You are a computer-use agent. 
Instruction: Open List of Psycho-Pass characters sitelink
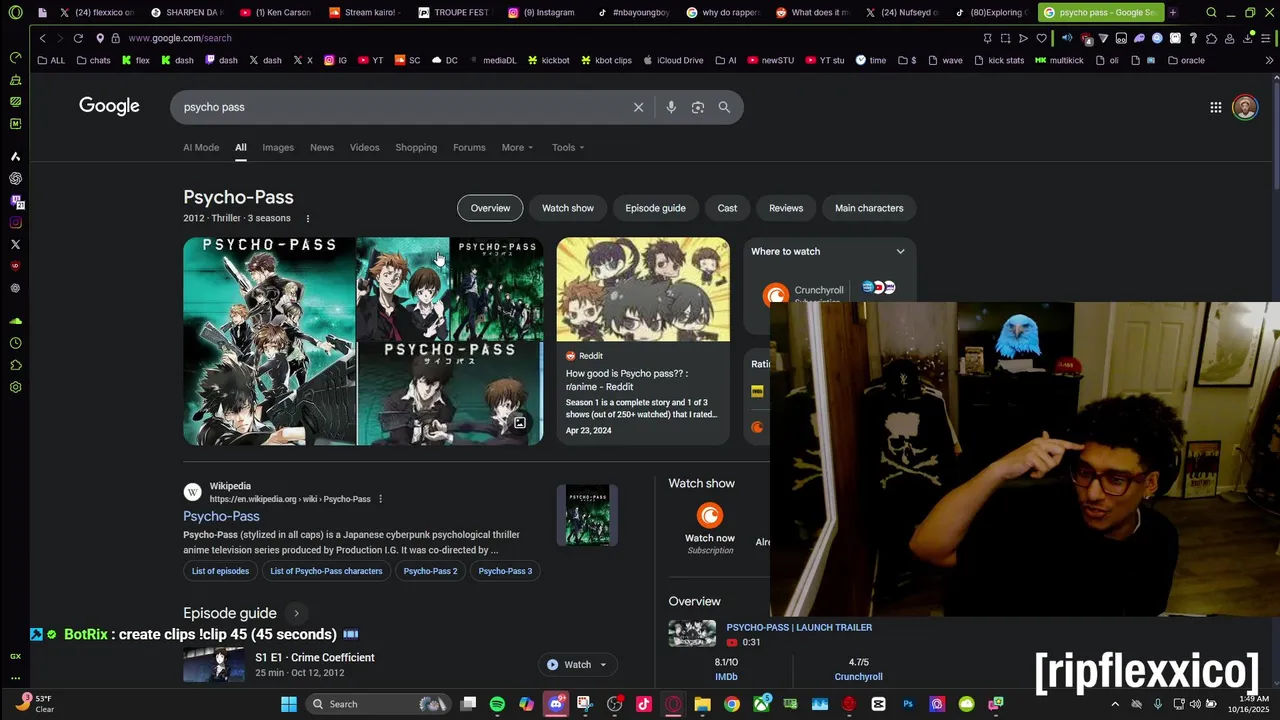point(326,571)
